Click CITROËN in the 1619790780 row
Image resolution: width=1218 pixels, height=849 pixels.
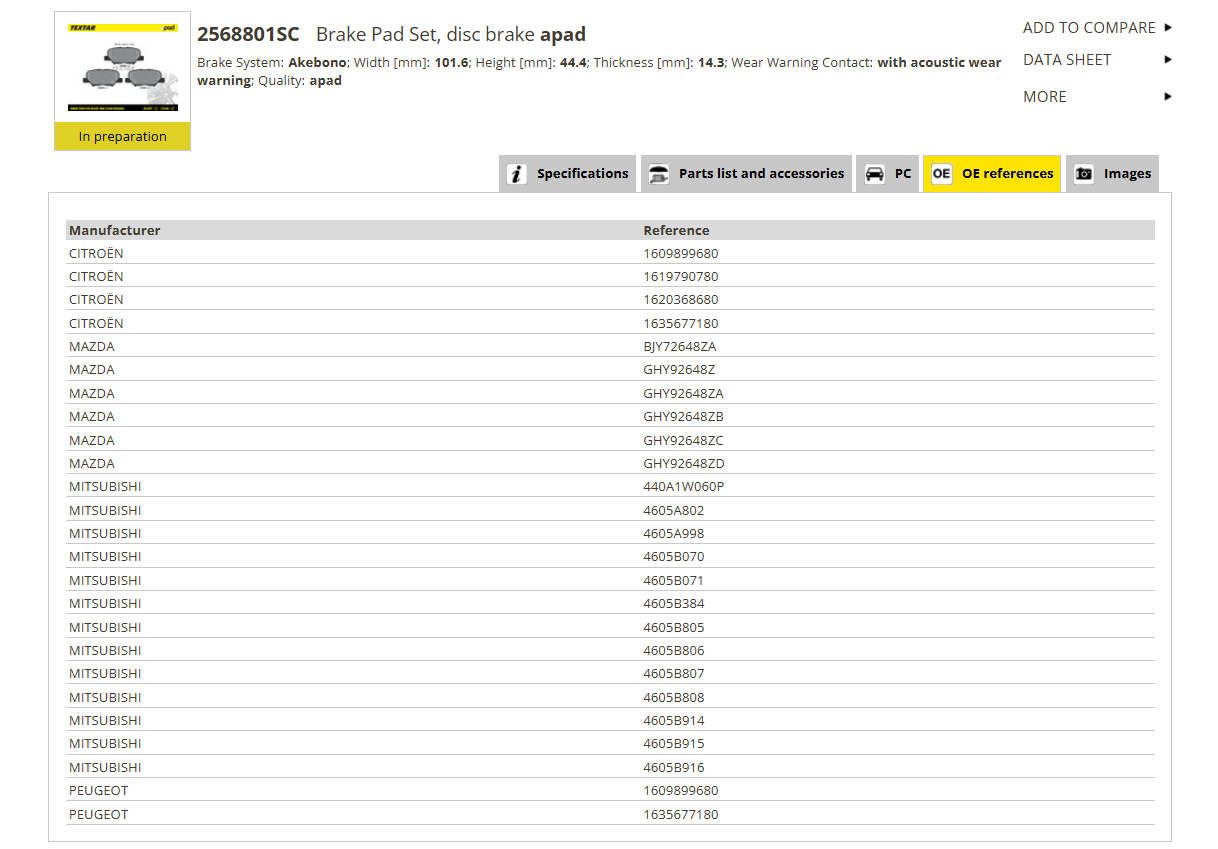[x=96, y=276]
